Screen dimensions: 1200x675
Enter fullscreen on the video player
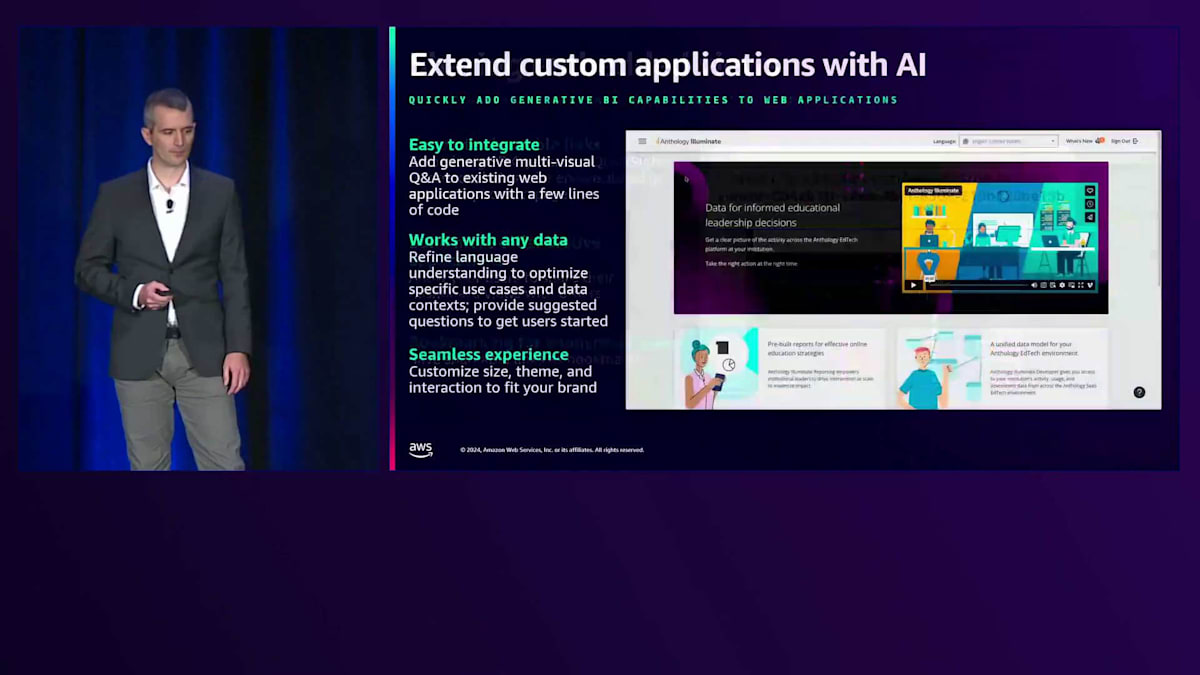(x=1080, y=285)
